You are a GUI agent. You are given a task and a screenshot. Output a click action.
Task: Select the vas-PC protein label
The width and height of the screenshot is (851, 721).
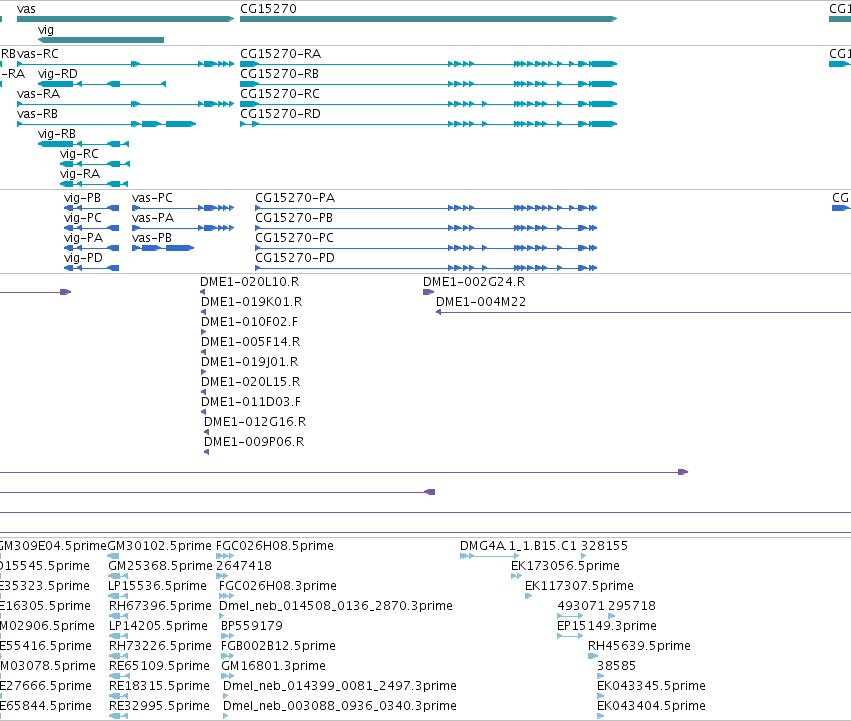[153, 198]
